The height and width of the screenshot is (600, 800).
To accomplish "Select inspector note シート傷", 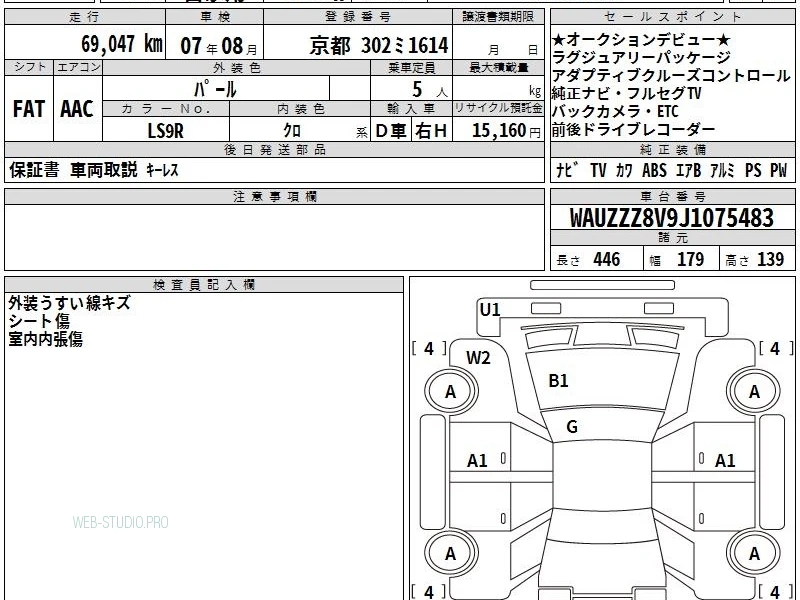I will click(39, 321).
